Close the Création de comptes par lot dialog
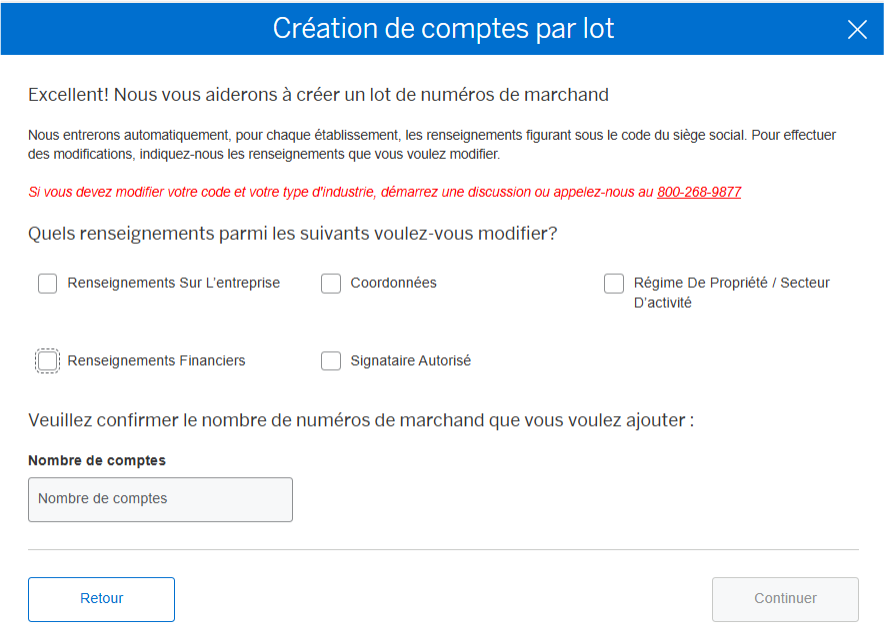 click(857, 29)
